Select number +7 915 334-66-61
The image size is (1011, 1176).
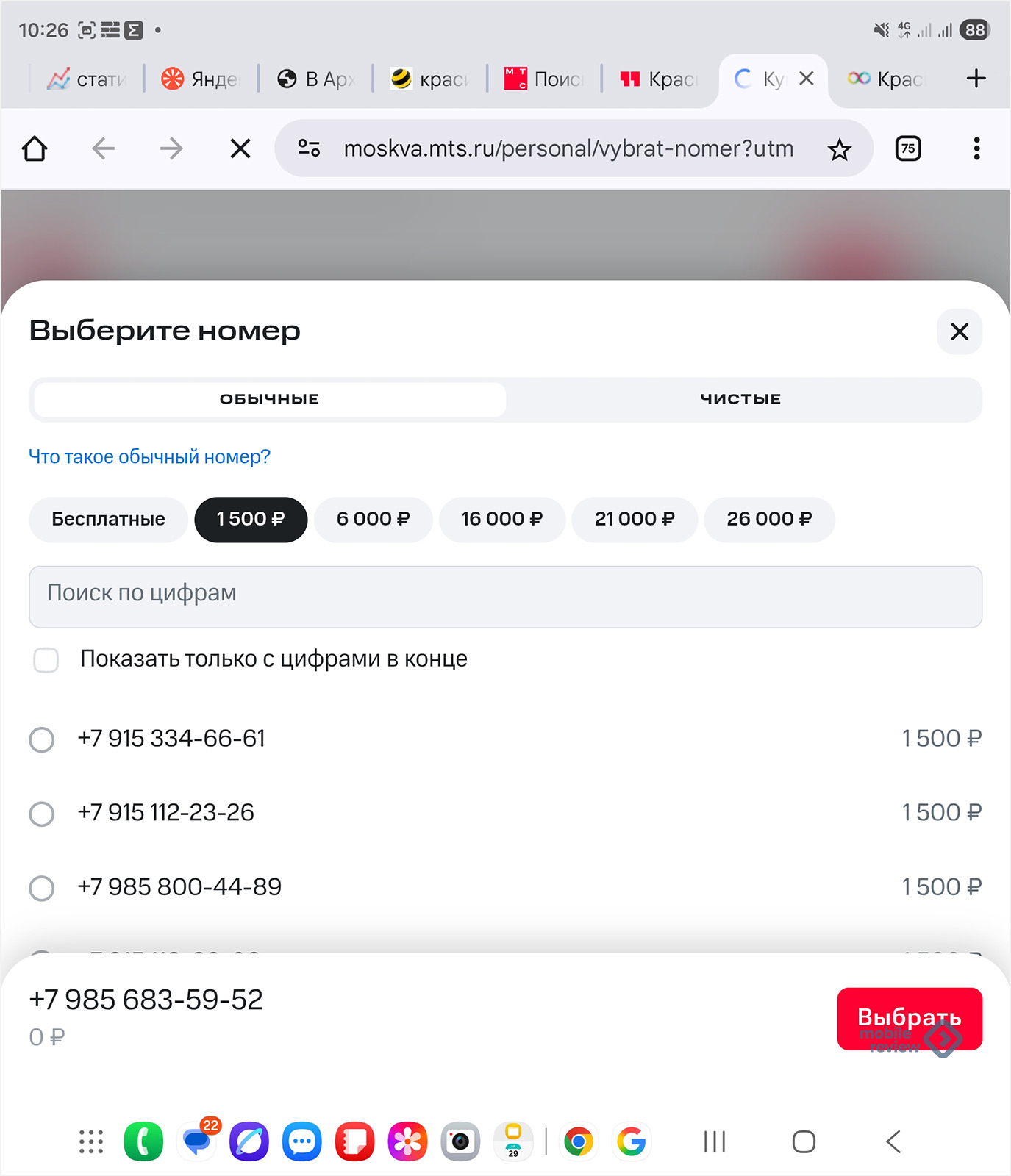tap(42, 739)
